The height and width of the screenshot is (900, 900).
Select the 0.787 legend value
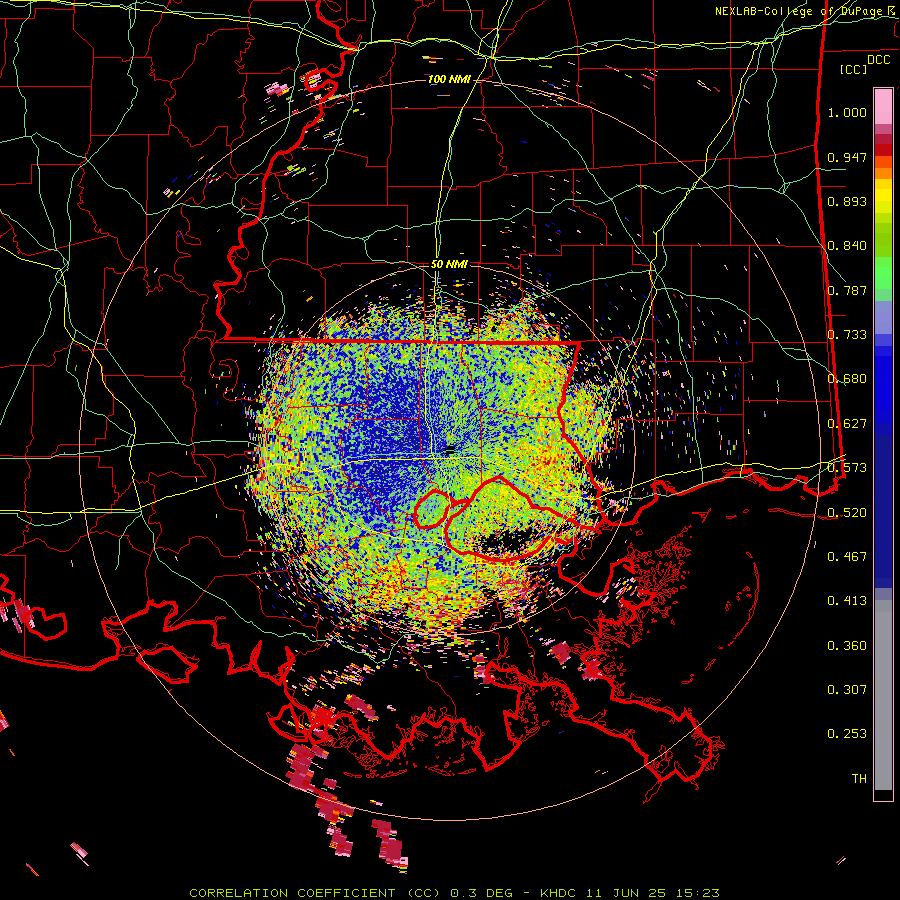(847, 290)
